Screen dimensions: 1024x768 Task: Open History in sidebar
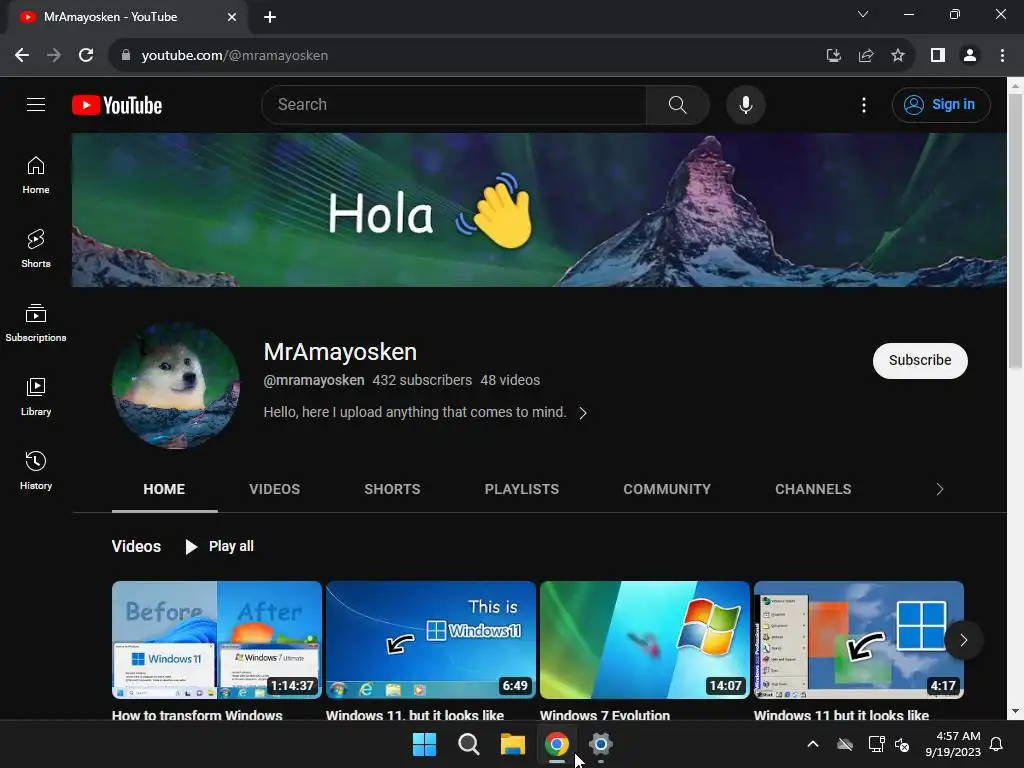pyautogui.click(x=36, y=470)
